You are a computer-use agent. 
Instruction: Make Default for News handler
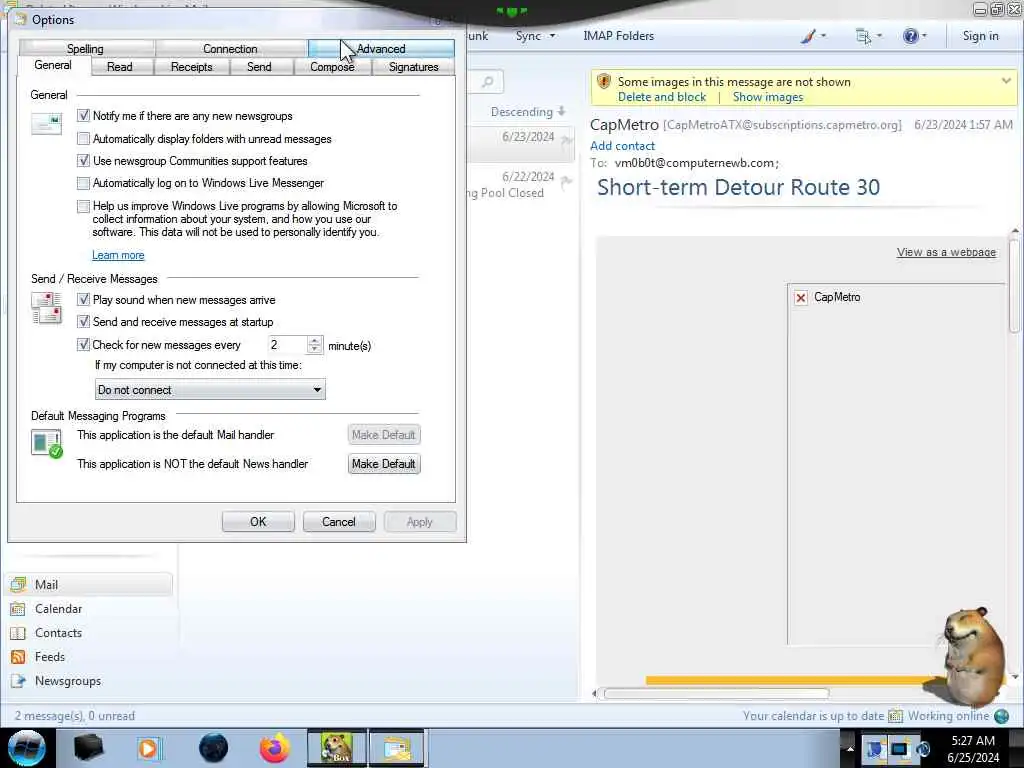point(384,464)
